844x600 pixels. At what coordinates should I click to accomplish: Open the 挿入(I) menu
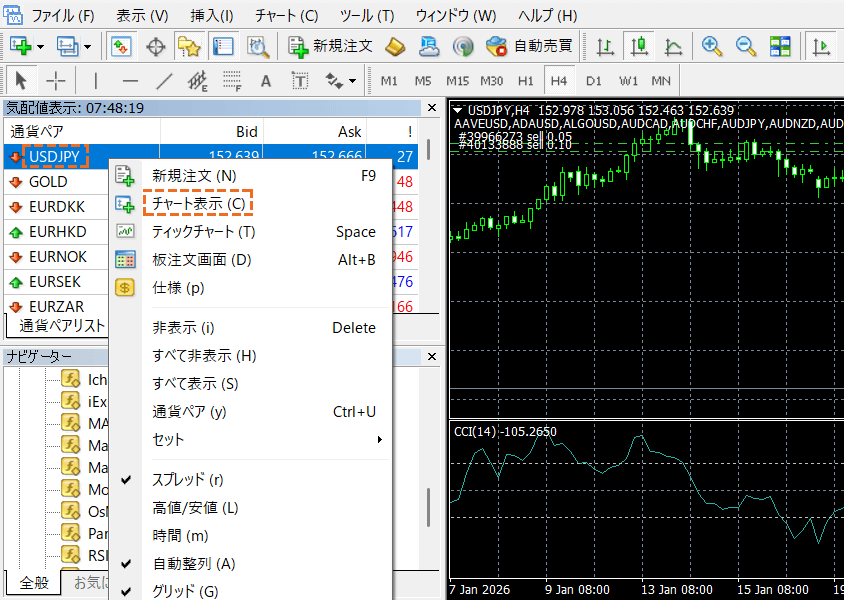pyautogui.click(x=212, y=16)
